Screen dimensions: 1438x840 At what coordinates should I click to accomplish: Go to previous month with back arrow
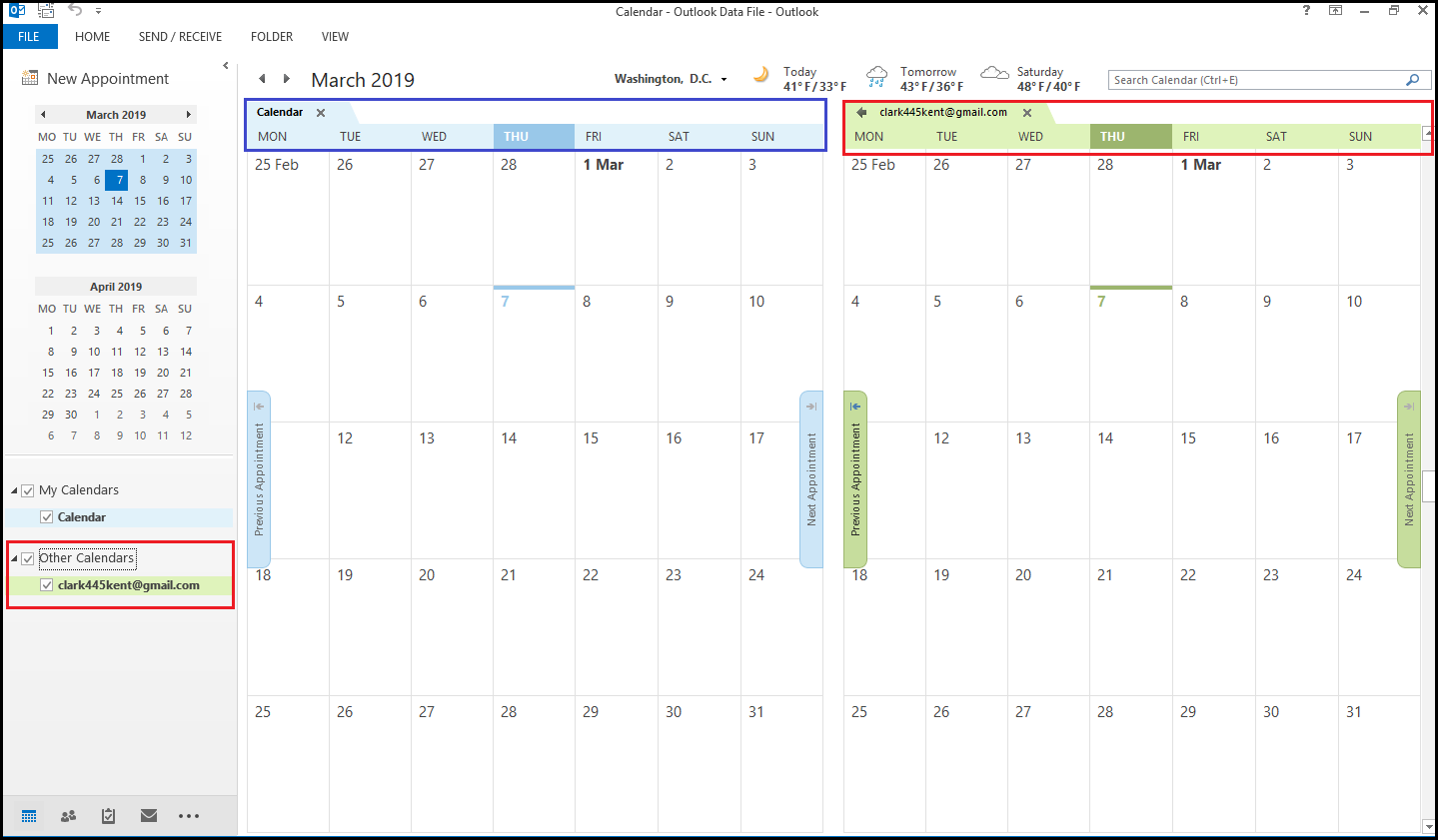point(262,79)
